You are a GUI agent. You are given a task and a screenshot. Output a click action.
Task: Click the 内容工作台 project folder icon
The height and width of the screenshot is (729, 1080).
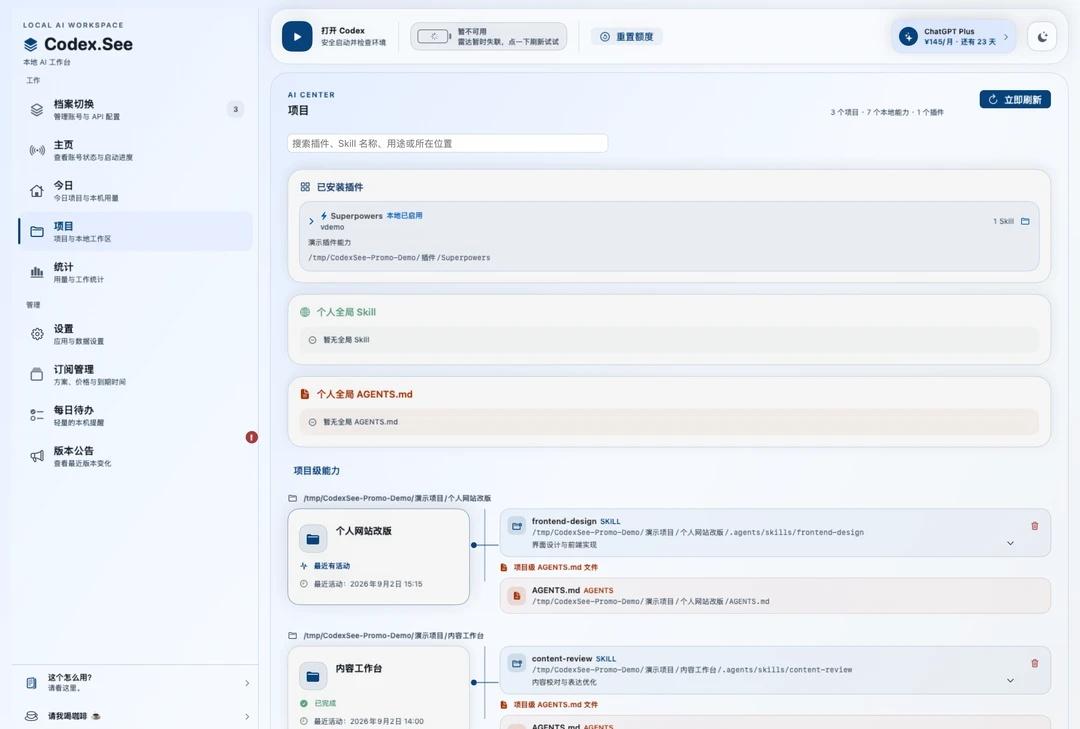coord(313,676)
